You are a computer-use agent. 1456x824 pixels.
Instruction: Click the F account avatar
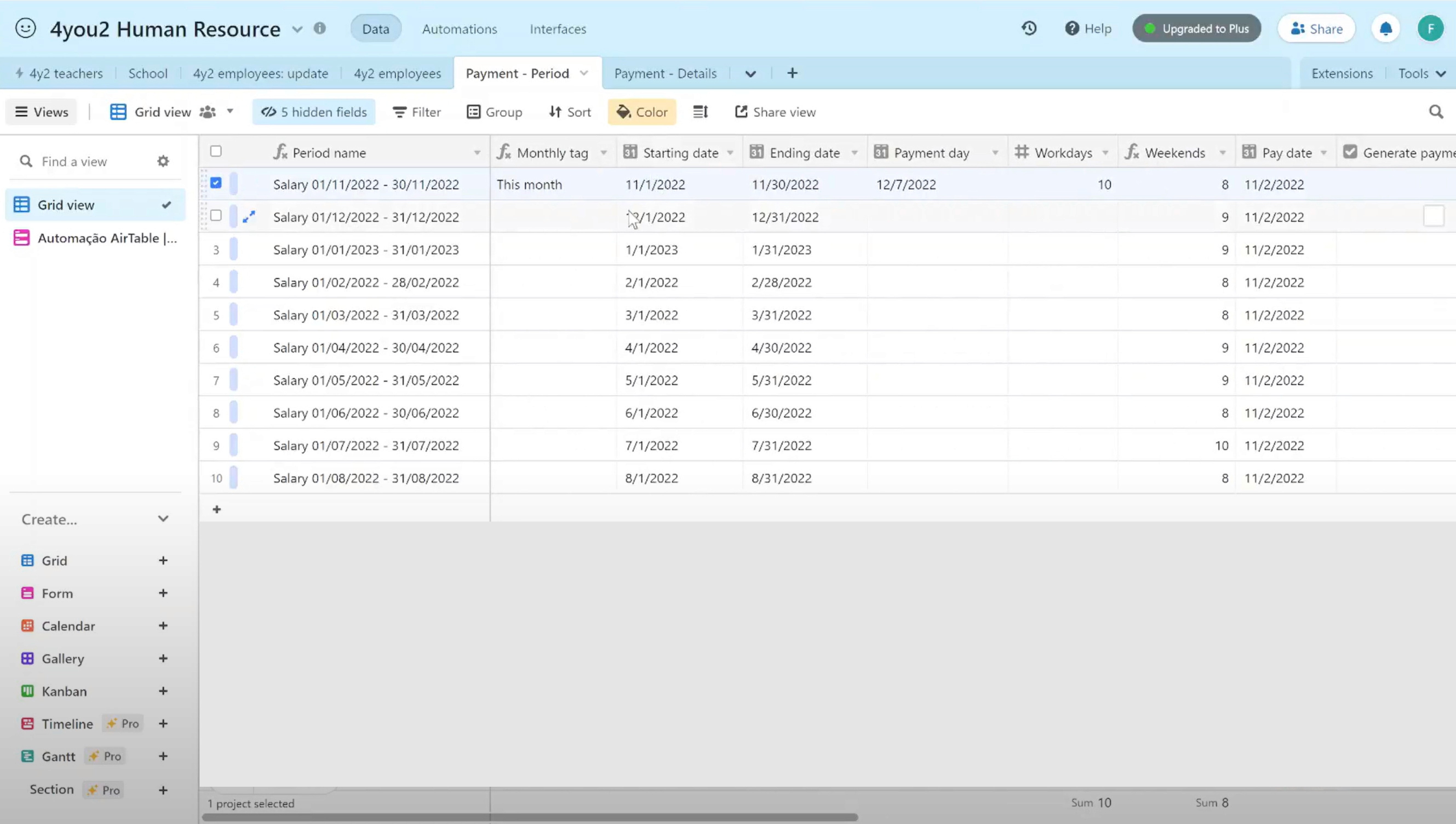(x=1431, y=28)
